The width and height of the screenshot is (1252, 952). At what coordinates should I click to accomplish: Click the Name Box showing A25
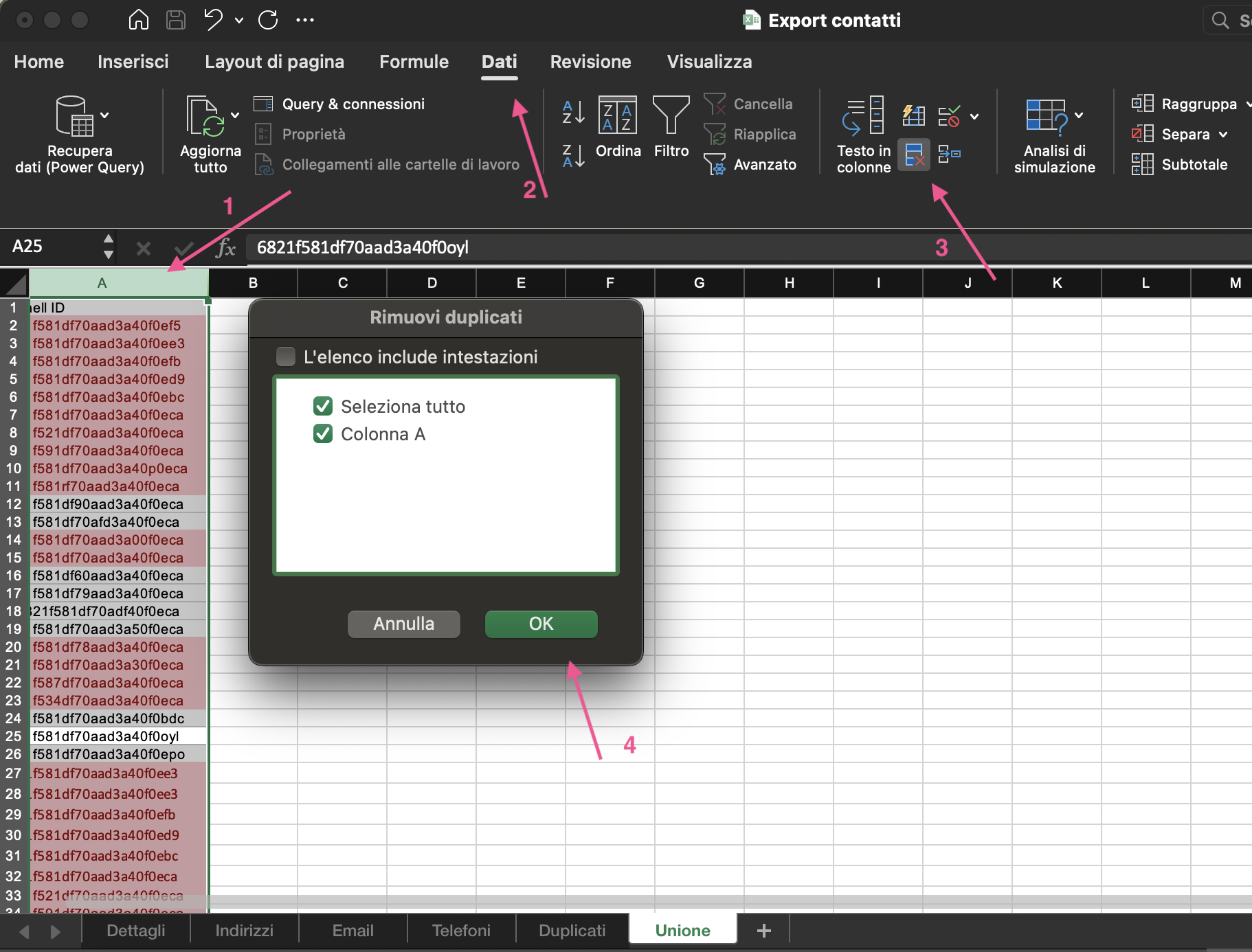(49, 246)
